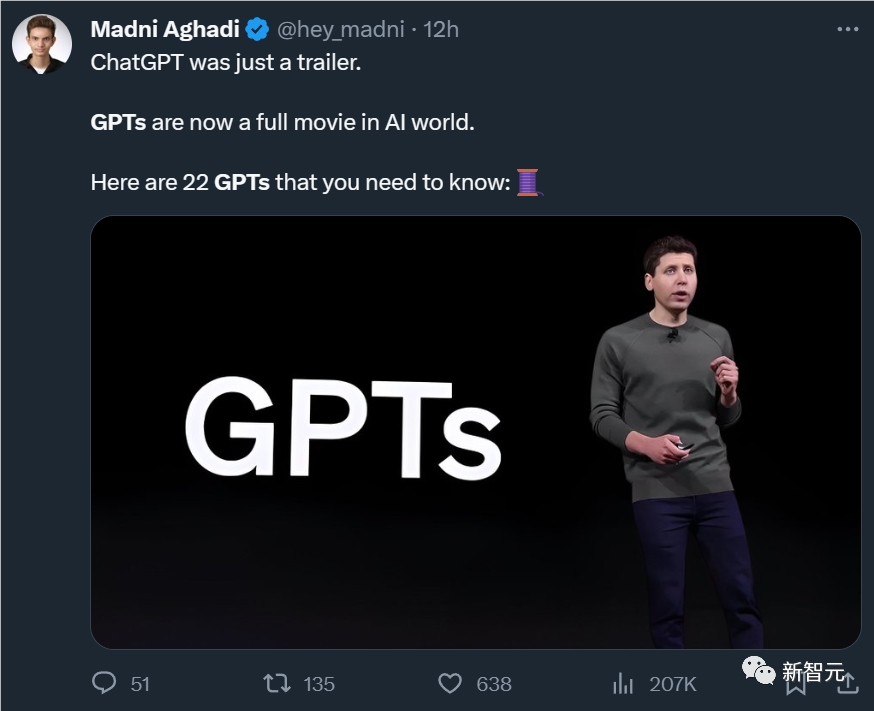Image resolution: width=874 pixels, height=711 pixels.
Task: Click the "Here are 22 GPTs" line
Action: (x=300, y=182)
